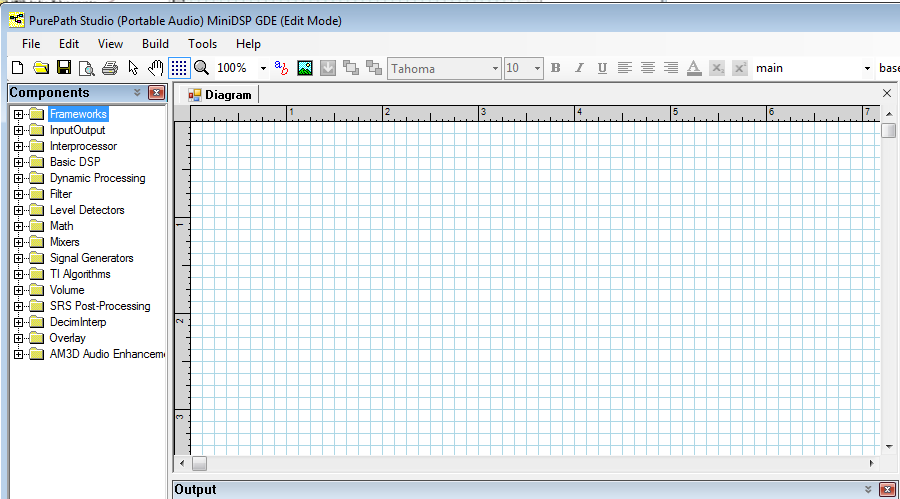The height and width of the screenshot is (499, 900).
Task: Select the hand pan tool
Action: point(156,68)
